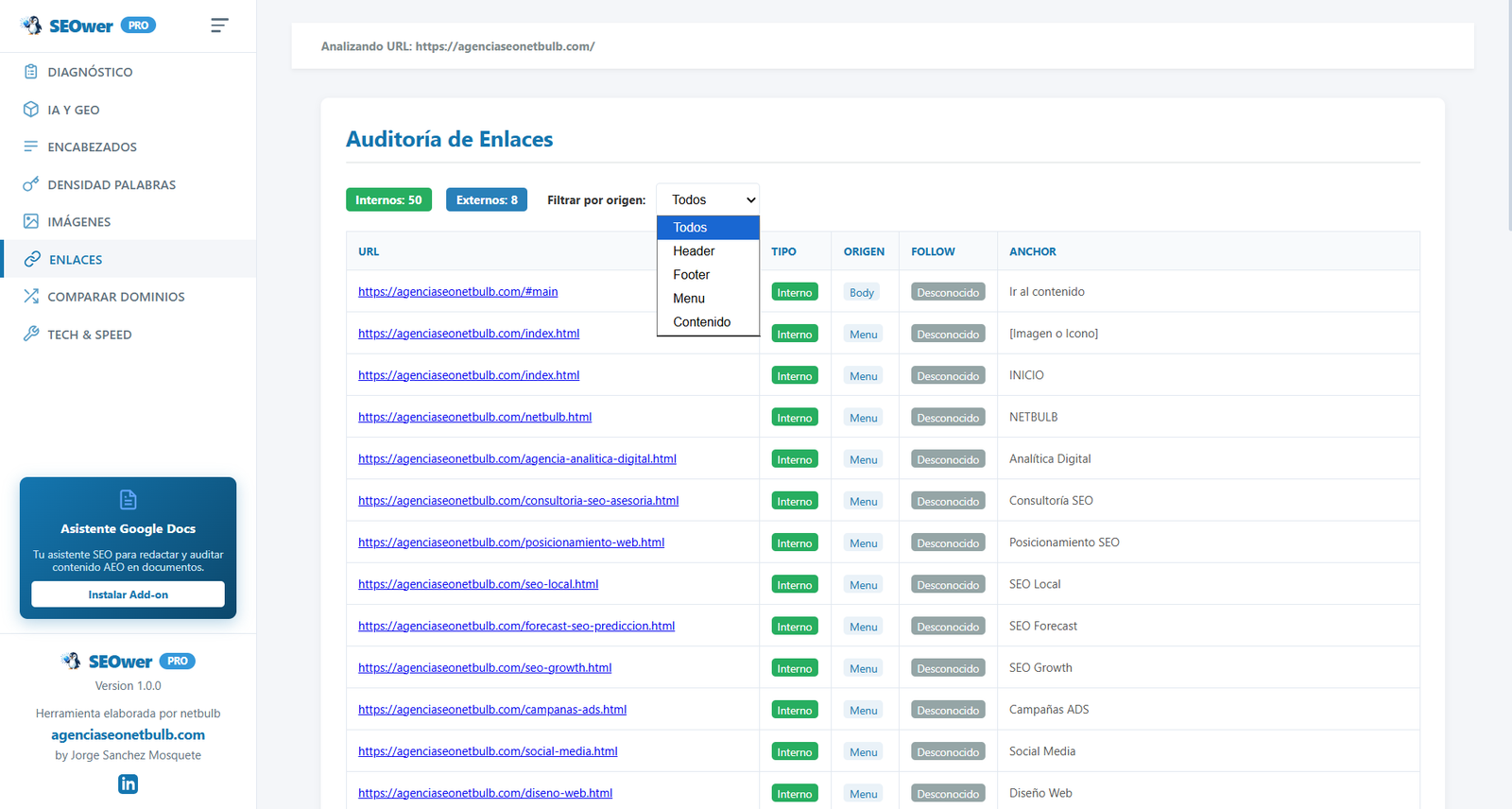
Task: Open the seo-local.html link
Action: pos(478,584)
